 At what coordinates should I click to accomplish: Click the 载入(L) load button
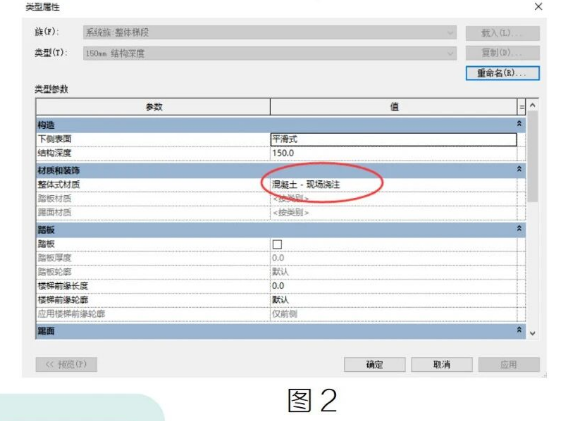503,33
